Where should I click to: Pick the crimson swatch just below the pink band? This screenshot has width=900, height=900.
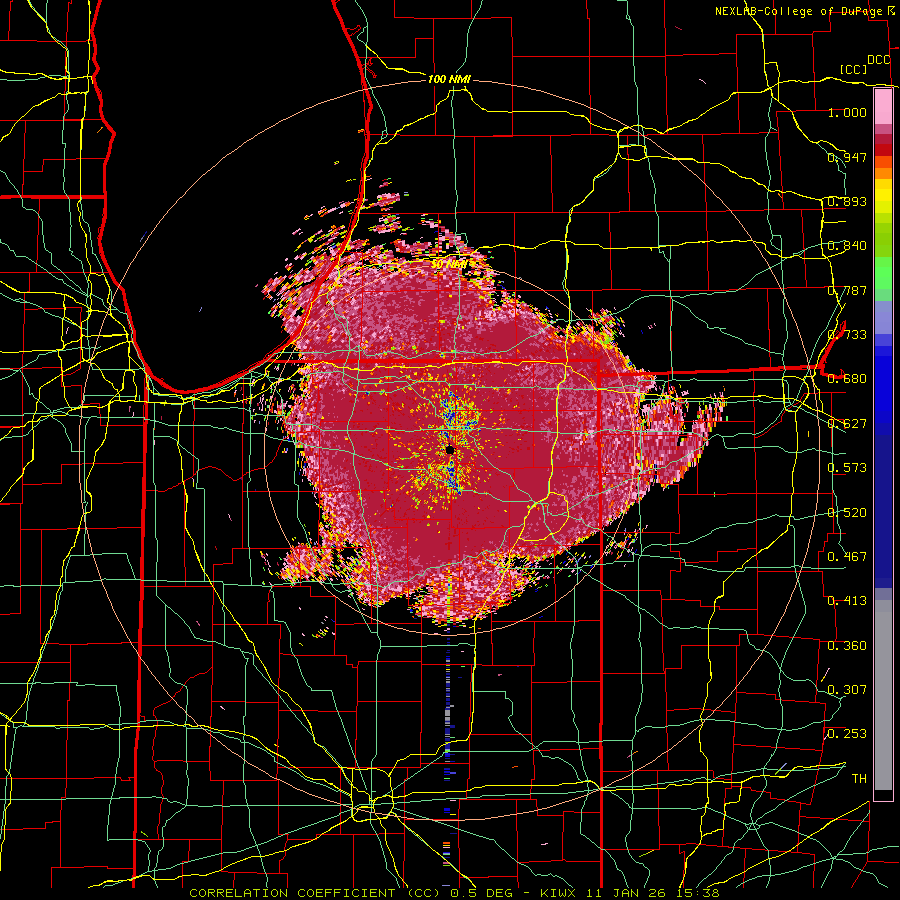[883, 139]
